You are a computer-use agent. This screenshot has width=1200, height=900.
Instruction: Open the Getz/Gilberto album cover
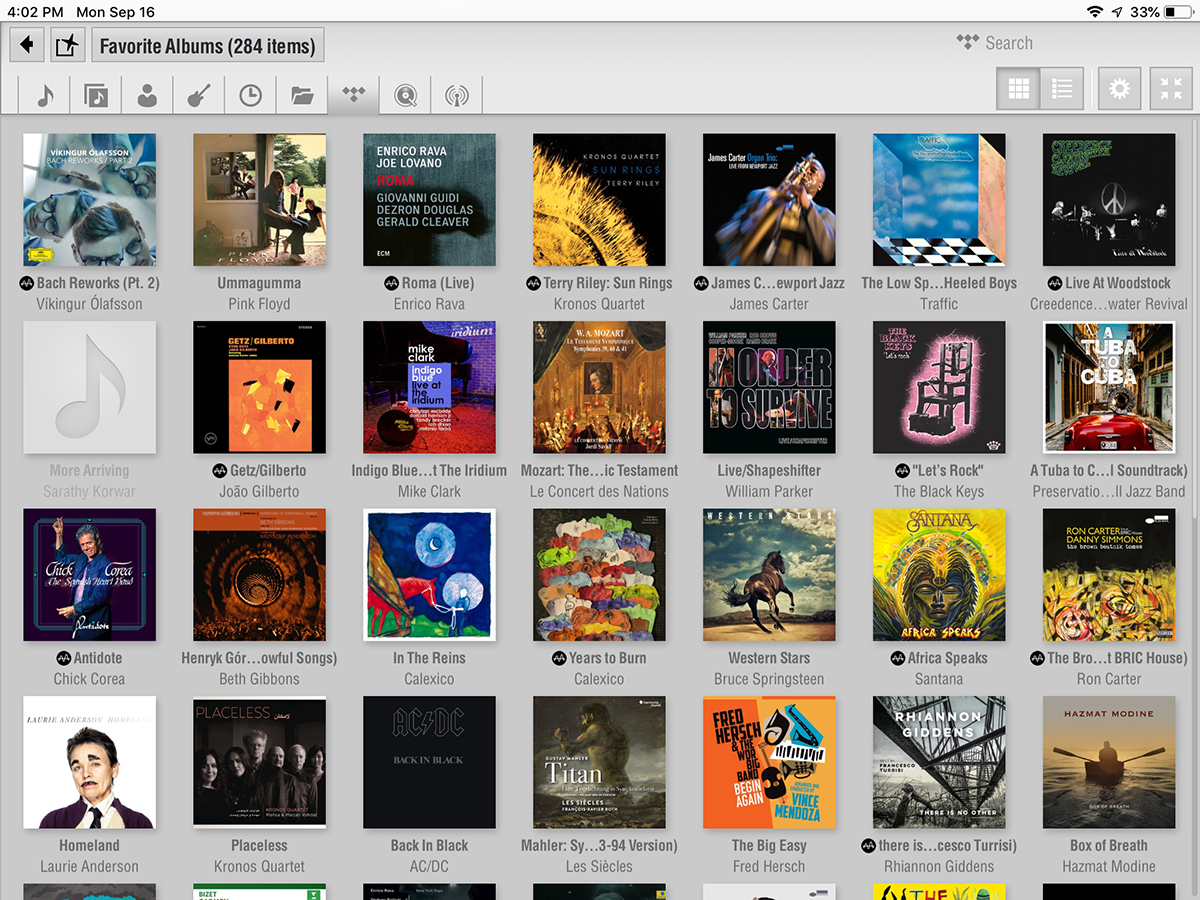[259, 387]
